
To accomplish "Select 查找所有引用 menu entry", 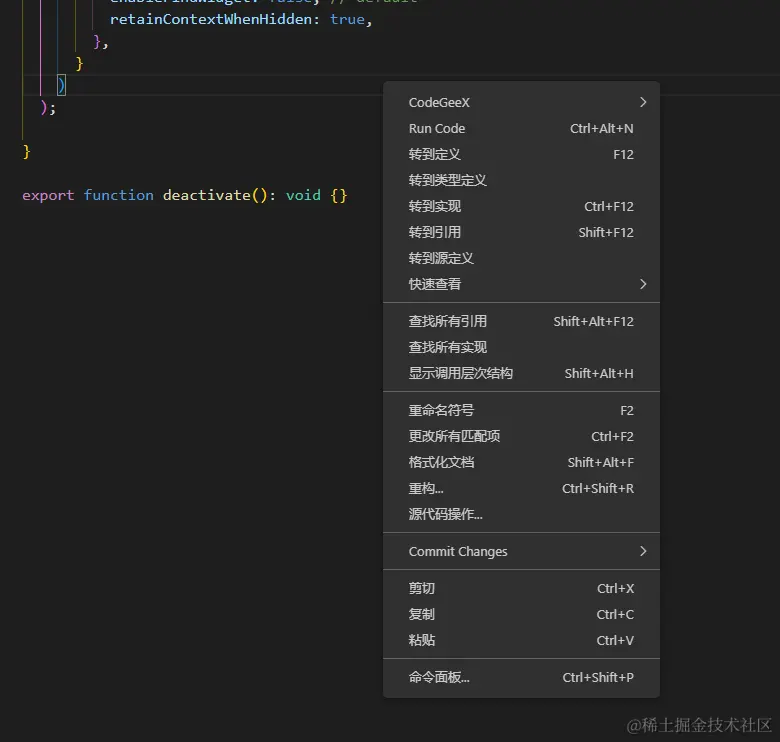I will click(521, 321).
